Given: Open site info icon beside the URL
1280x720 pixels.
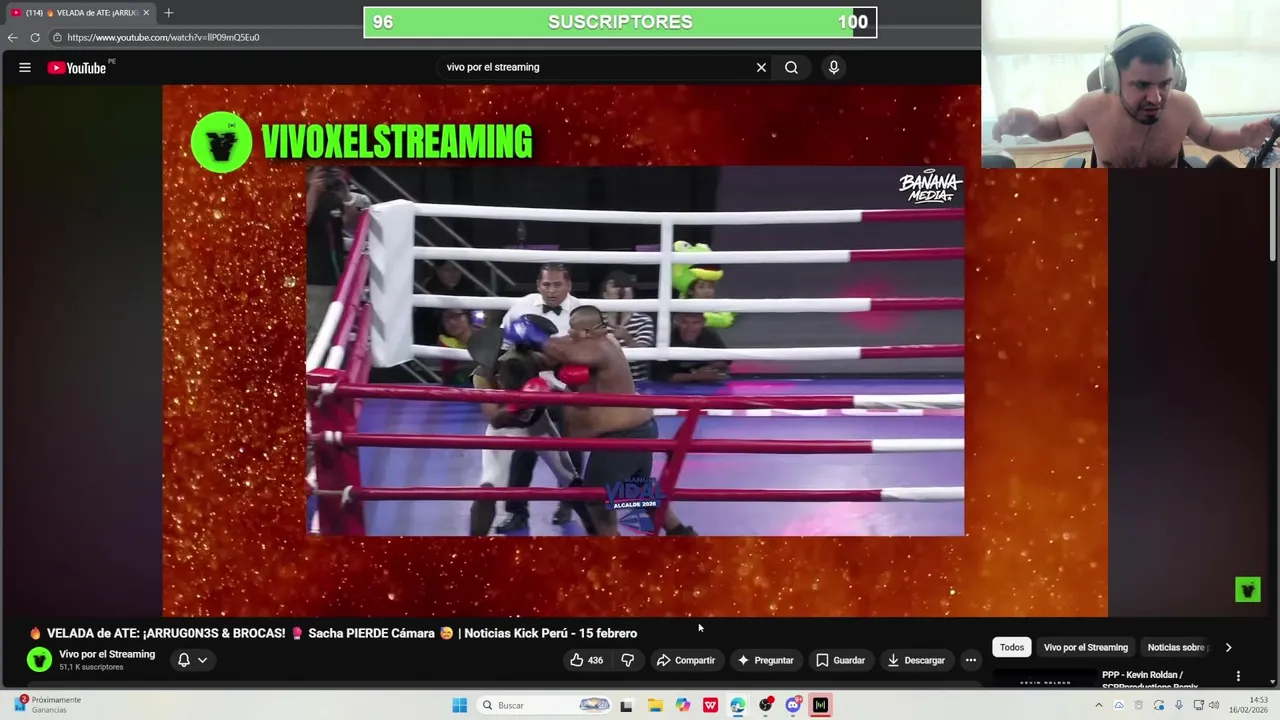Looking at the screenshot, I should coord(58,37).
